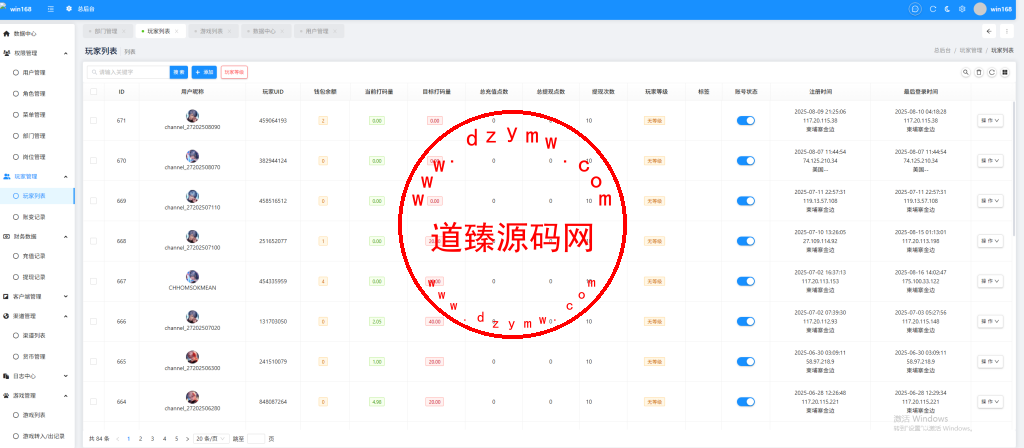
Task: Go to page 5 in pagination
Action: (176, 439)
